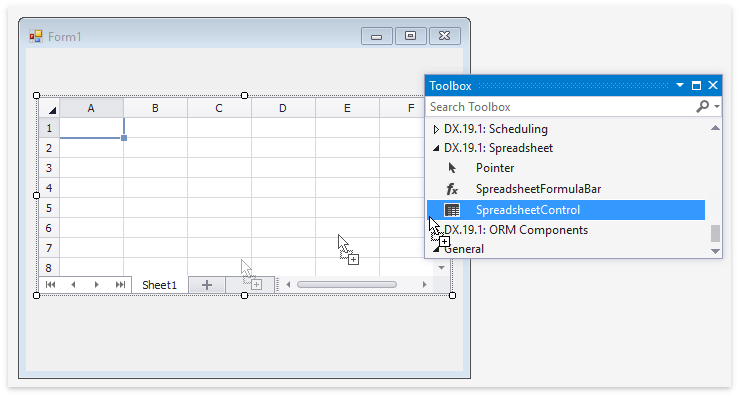Select column D header
Image resolution: width=739 pixels, height=397 pixels.
click(x=283, y=108)
